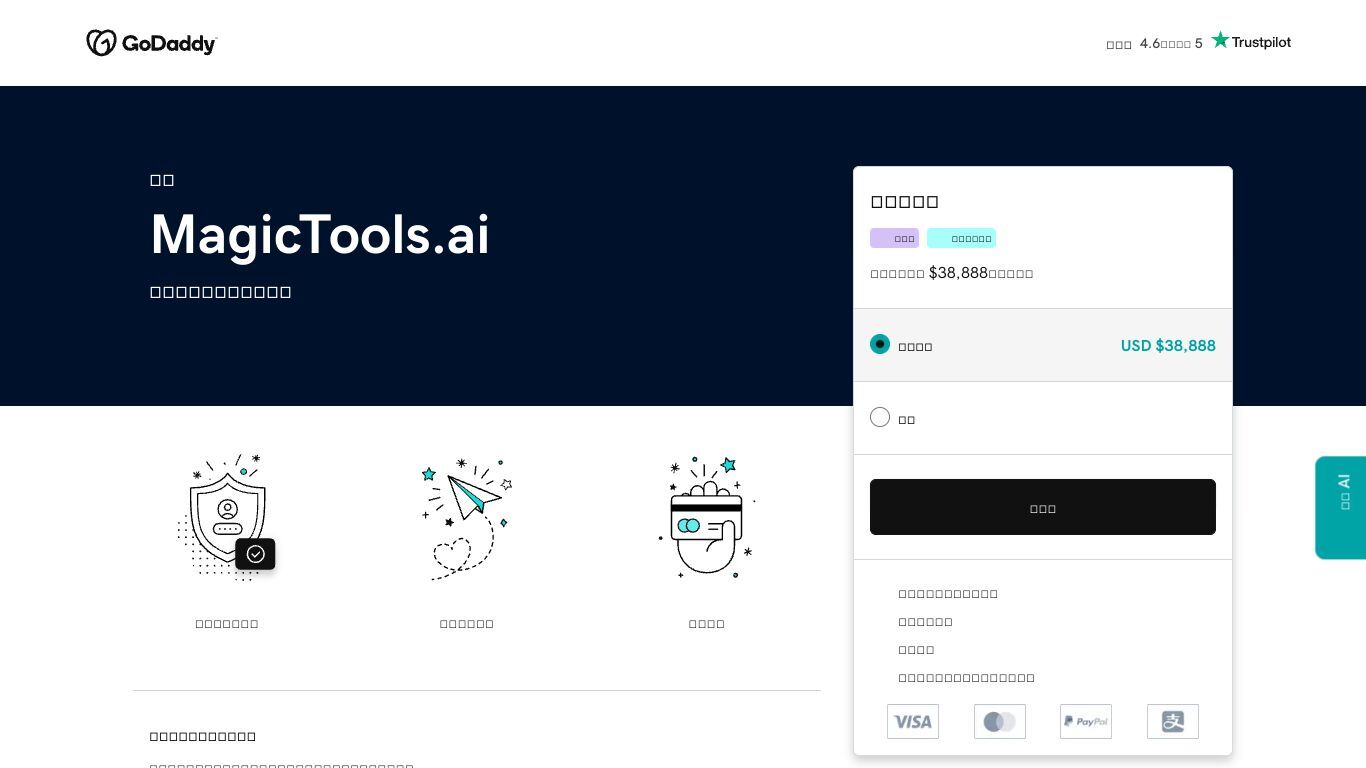Click the Visa payment icon
Viewport: 1366px width, 768px height.
[x=912, y=721]
